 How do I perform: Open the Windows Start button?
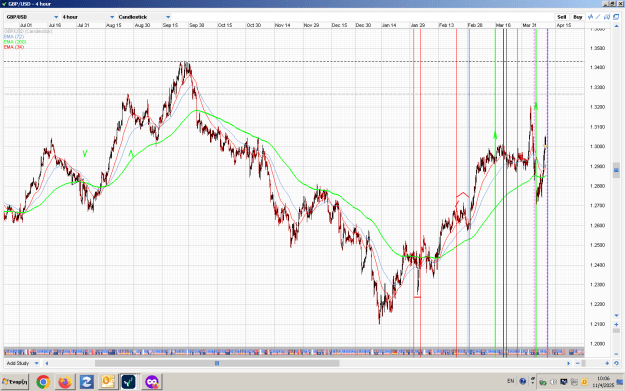(x=15, y=382)
